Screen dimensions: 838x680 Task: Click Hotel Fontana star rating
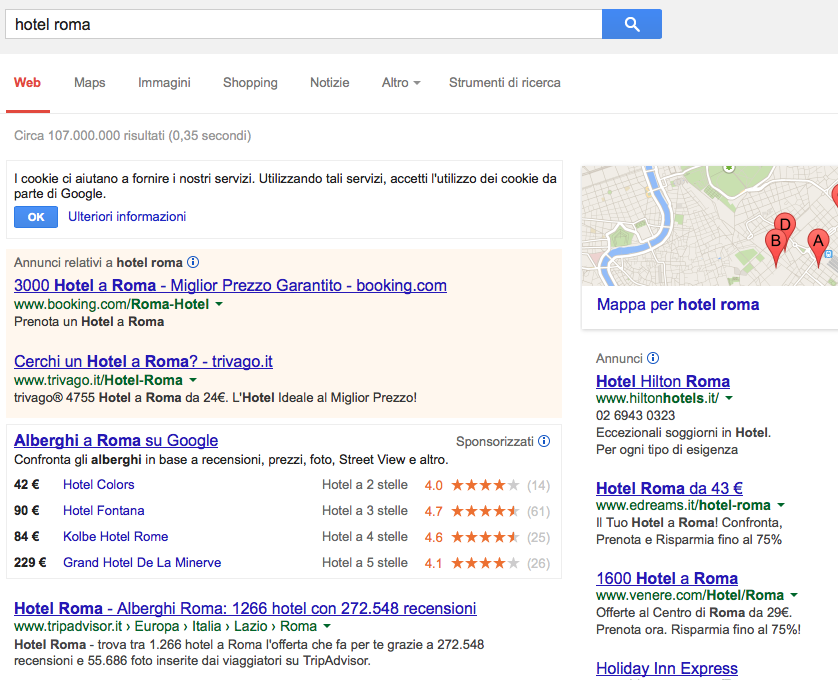coord(484,511)
